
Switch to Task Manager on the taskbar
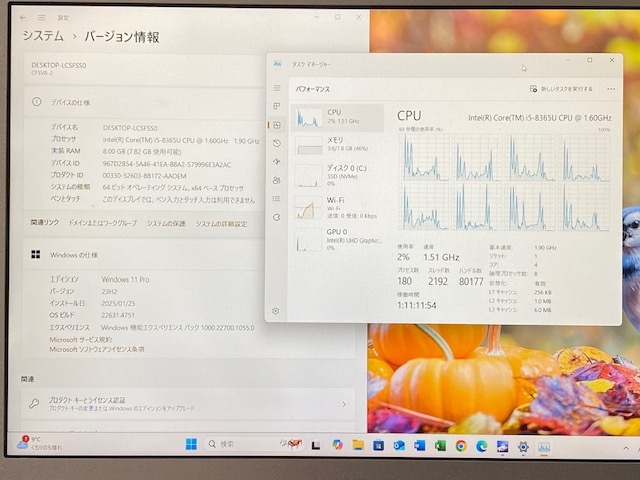(x=544, y=447)
